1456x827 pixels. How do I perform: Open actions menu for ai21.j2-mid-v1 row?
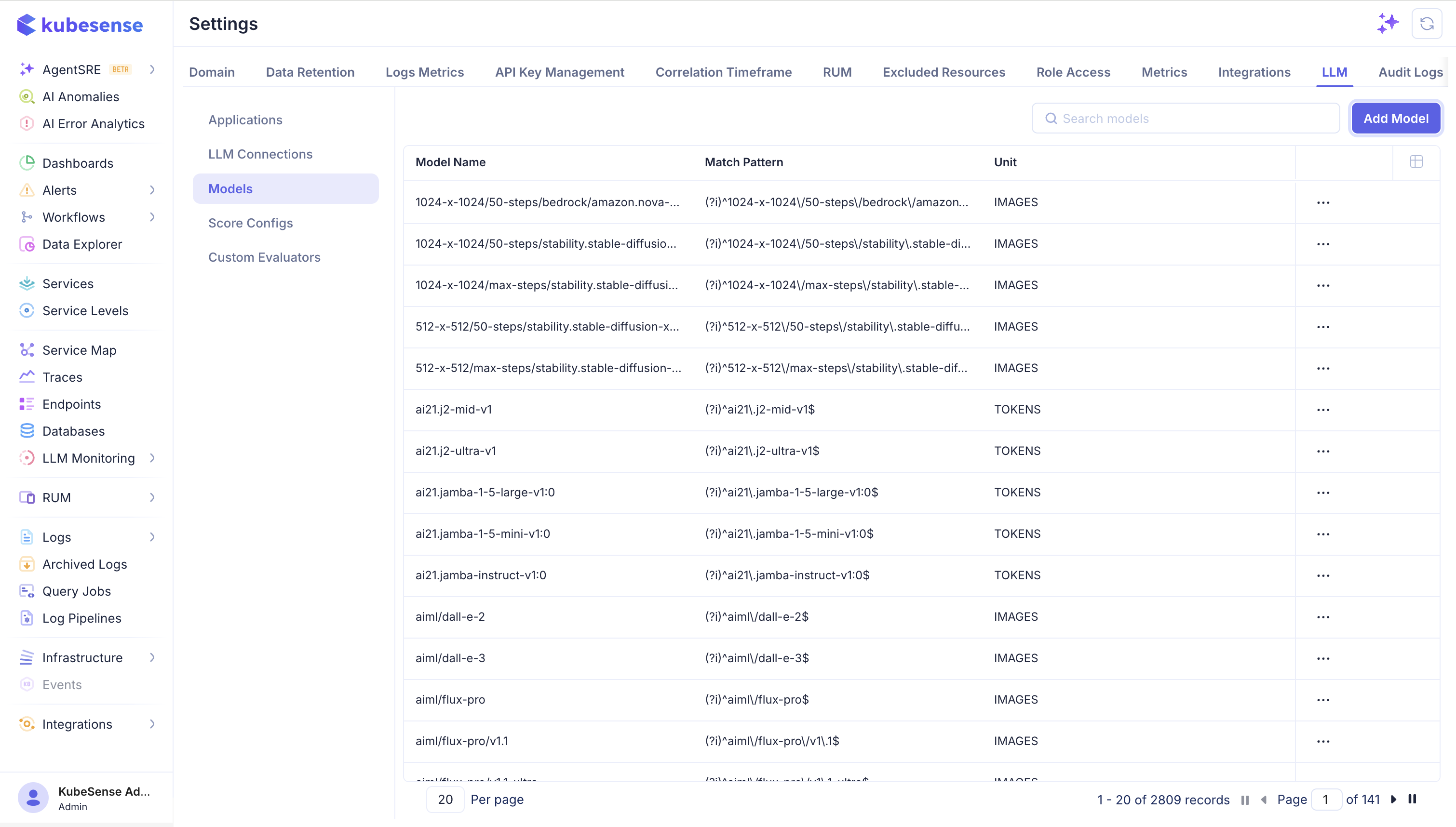tap(1323, 410)
